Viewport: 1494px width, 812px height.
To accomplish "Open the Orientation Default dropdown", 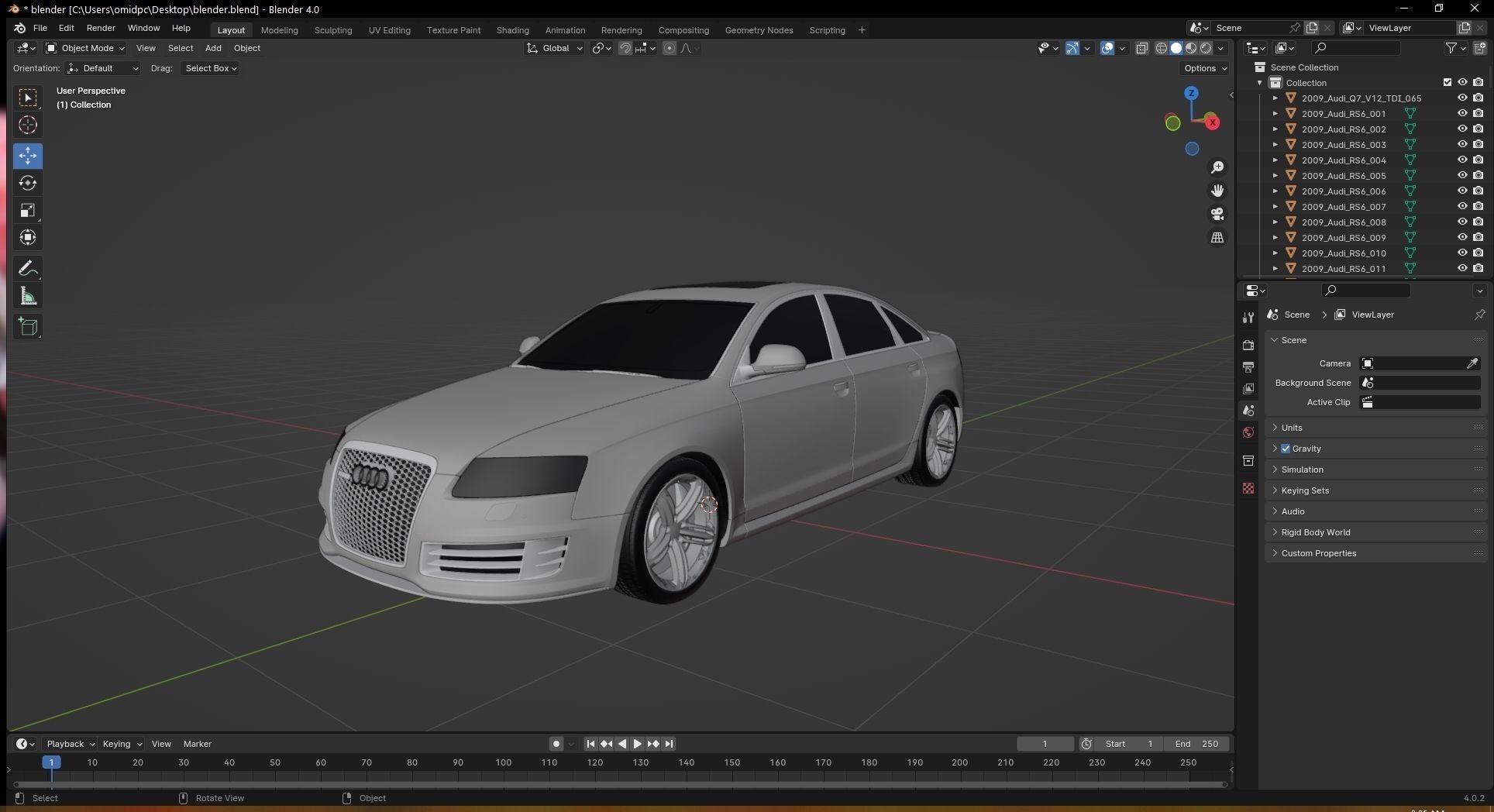I will click(103, 68).
